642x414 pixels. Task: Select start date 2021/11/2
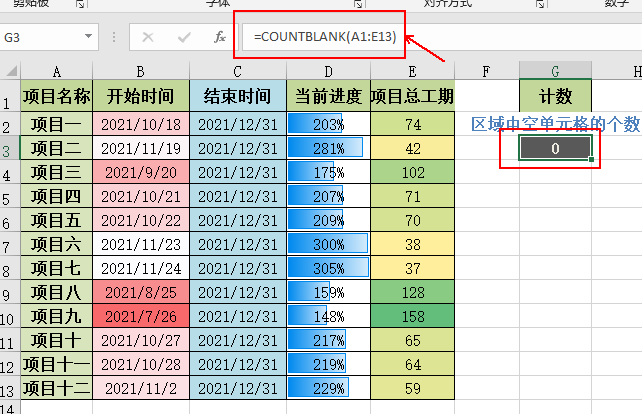[141, 387]
